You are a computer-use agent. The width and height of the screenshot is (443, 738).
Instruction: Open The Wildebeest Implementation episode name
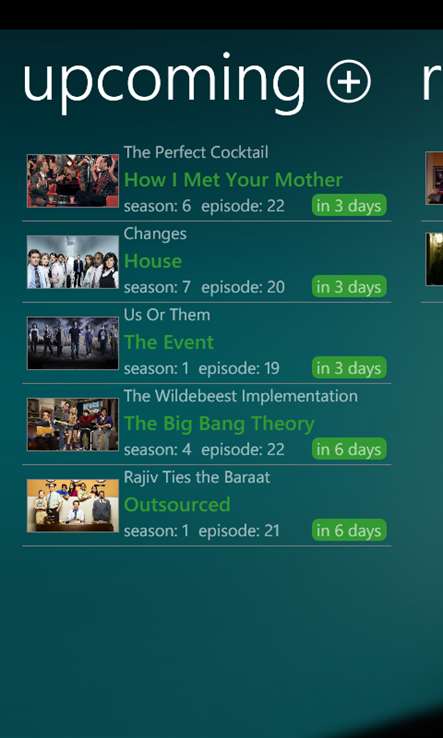[241, 396]
